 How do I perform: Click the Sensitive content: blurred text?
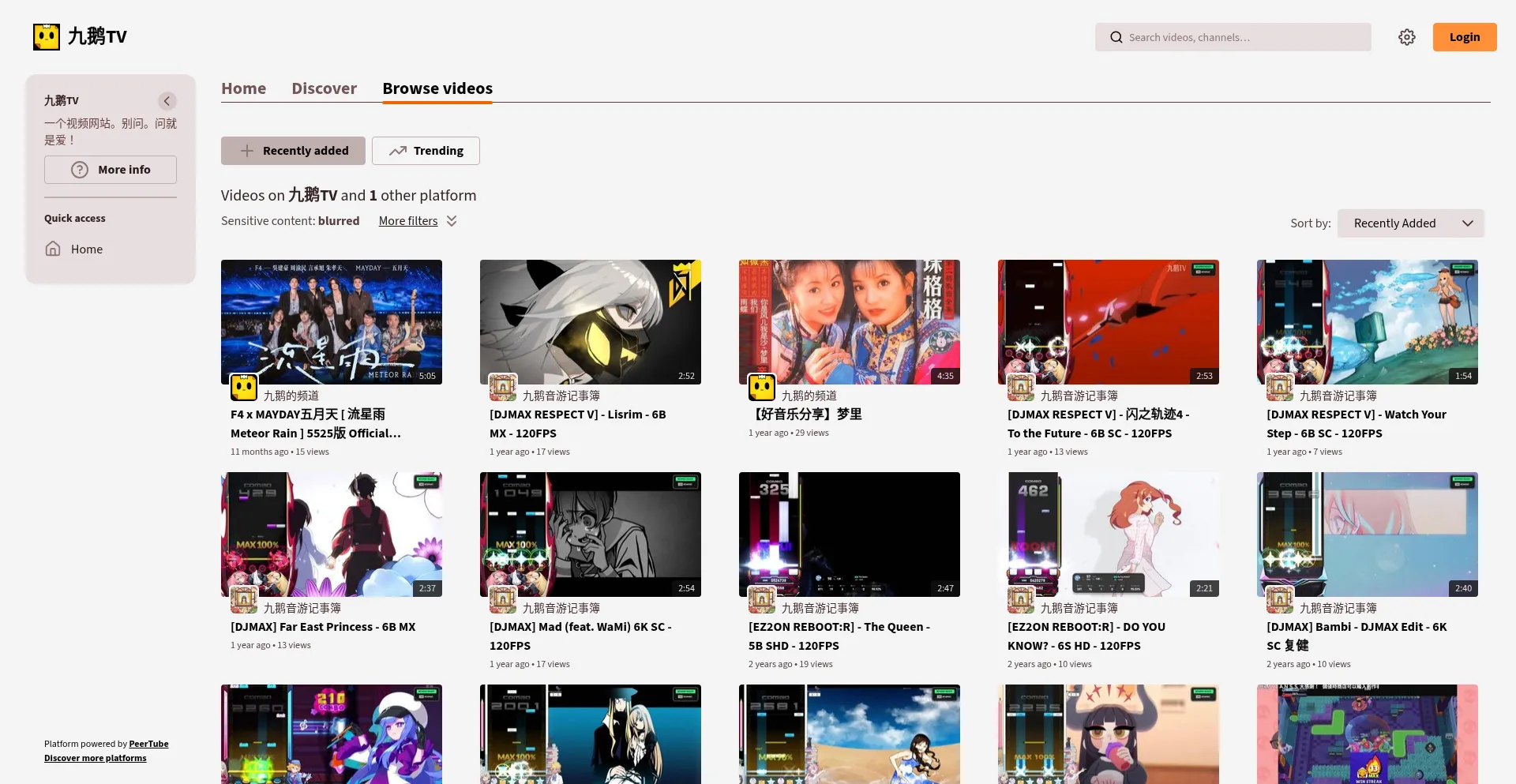(x=290, y=221)
